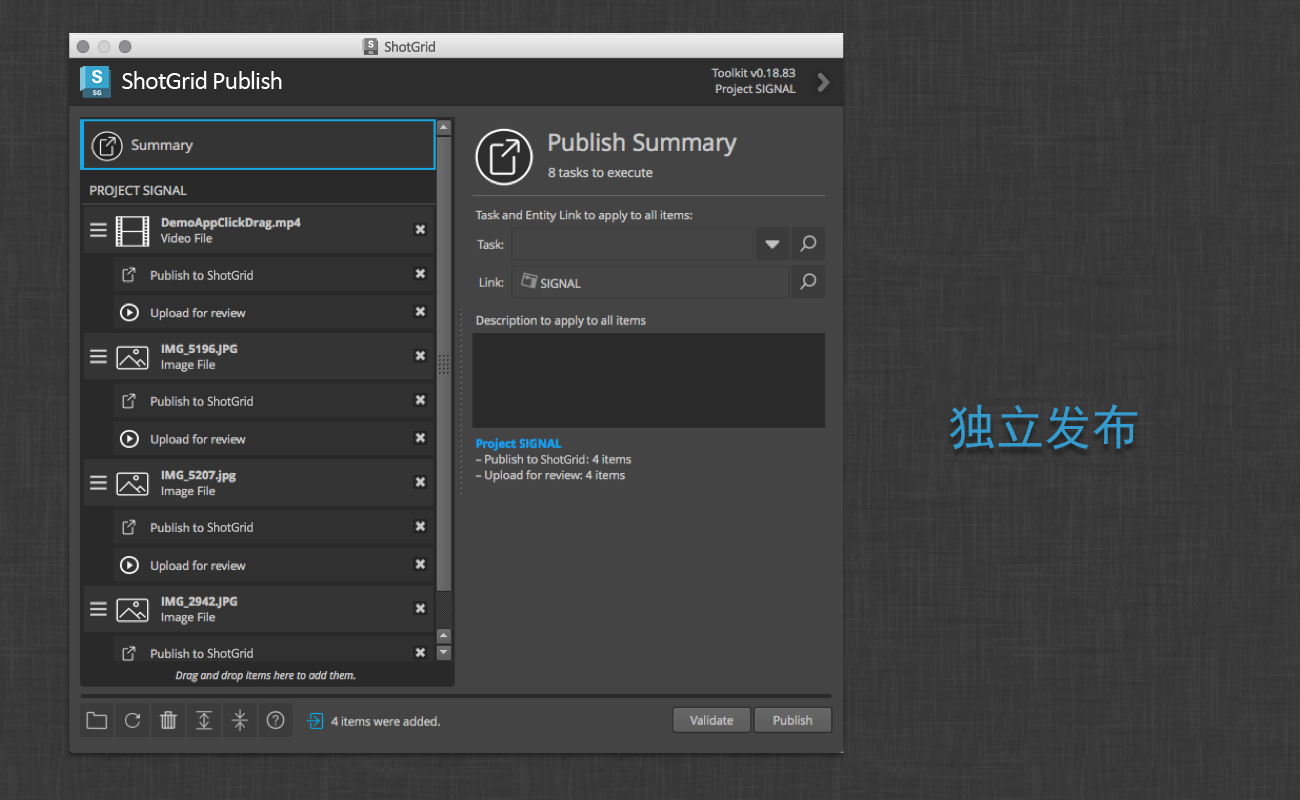Click the image icon of IMG_5207.jpg
Image resolution: width=1300 pixels, height=800 pixels.
tap(132, 483)
